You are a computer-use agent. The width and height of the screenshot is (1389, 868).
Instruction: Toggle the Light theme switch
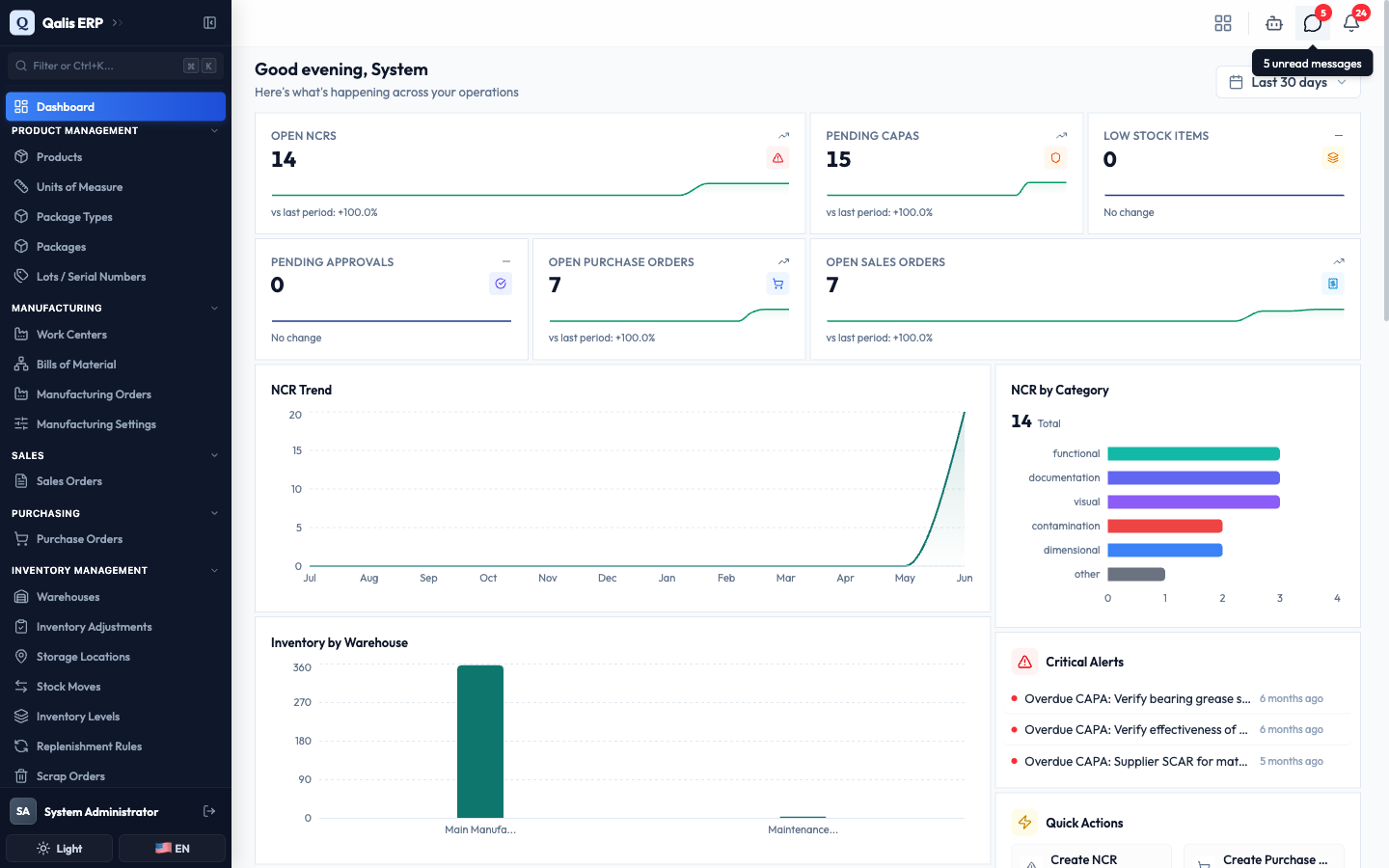tap(60, 849)
